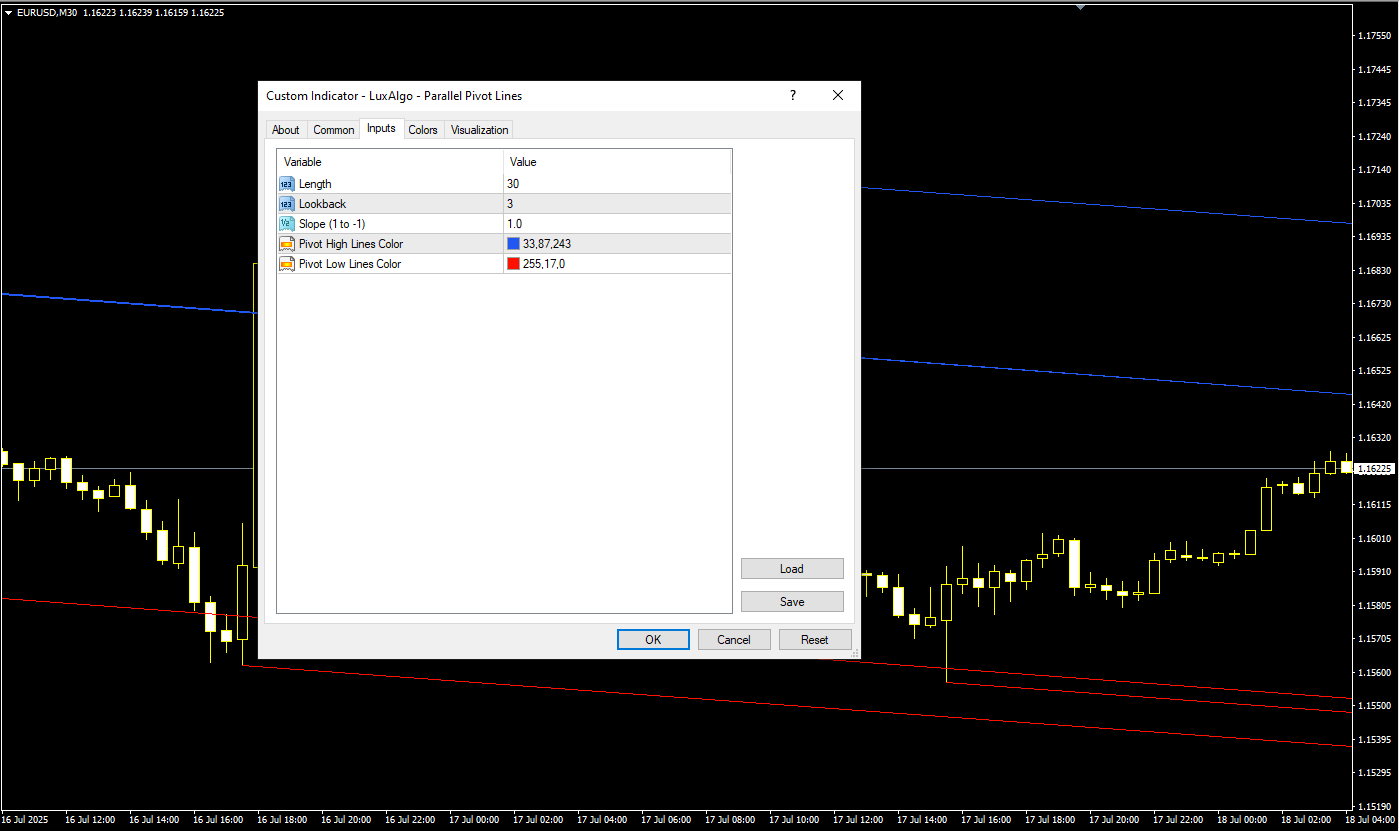The image size is (1399, 831).
Task: Close the Custom Indicator dialog
Action: pyautogui.click(x=838, y=96)
